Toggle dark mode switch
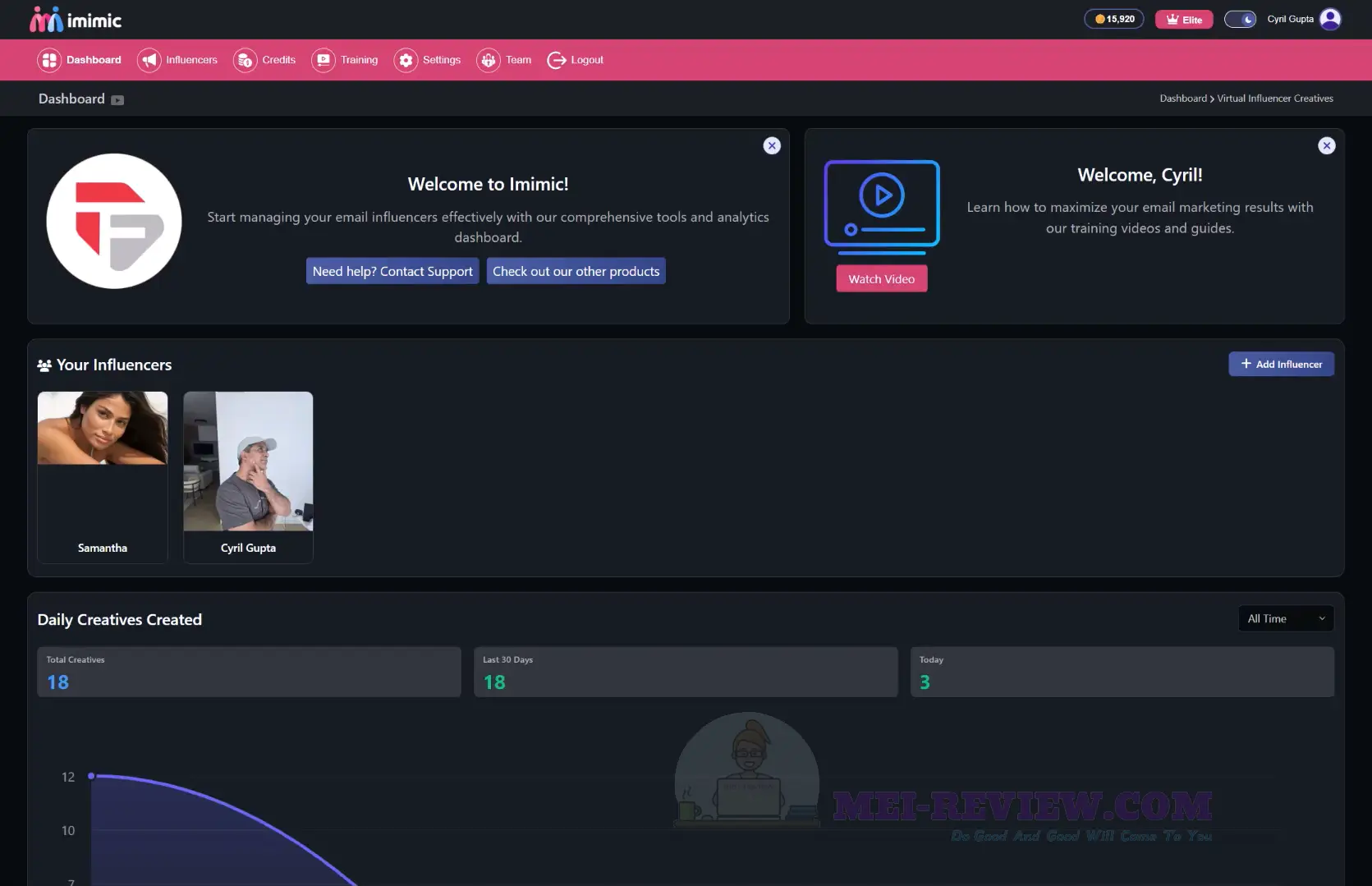Viewport: 1372px width, 886px height. pos(1240,19)
